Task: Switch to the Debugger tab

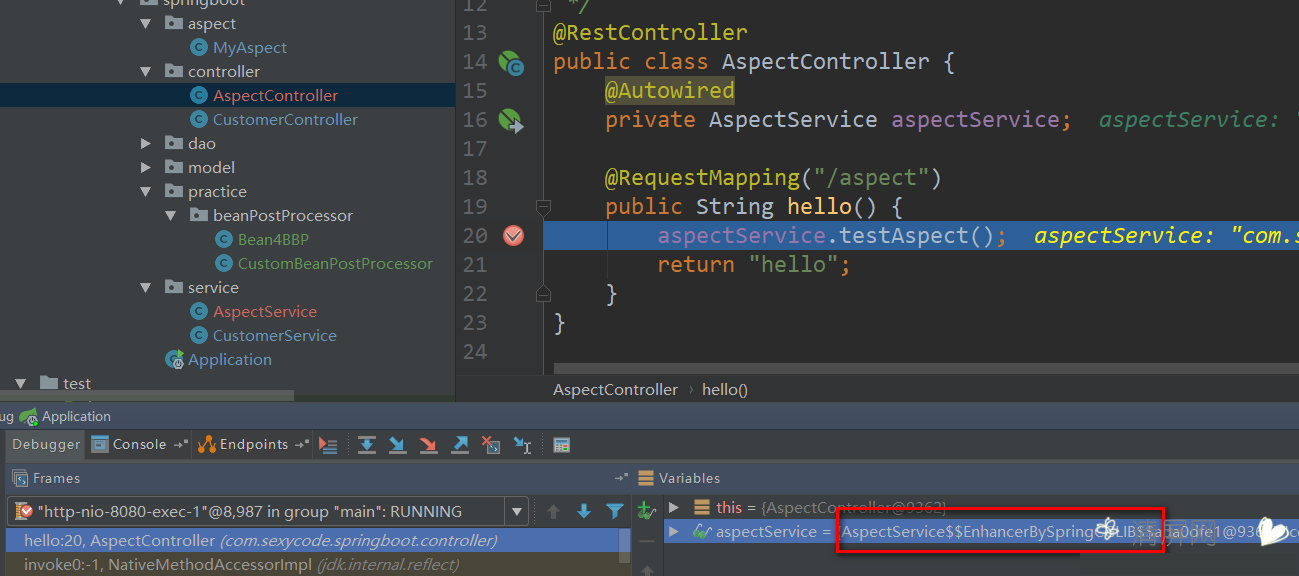Action: 46,445
